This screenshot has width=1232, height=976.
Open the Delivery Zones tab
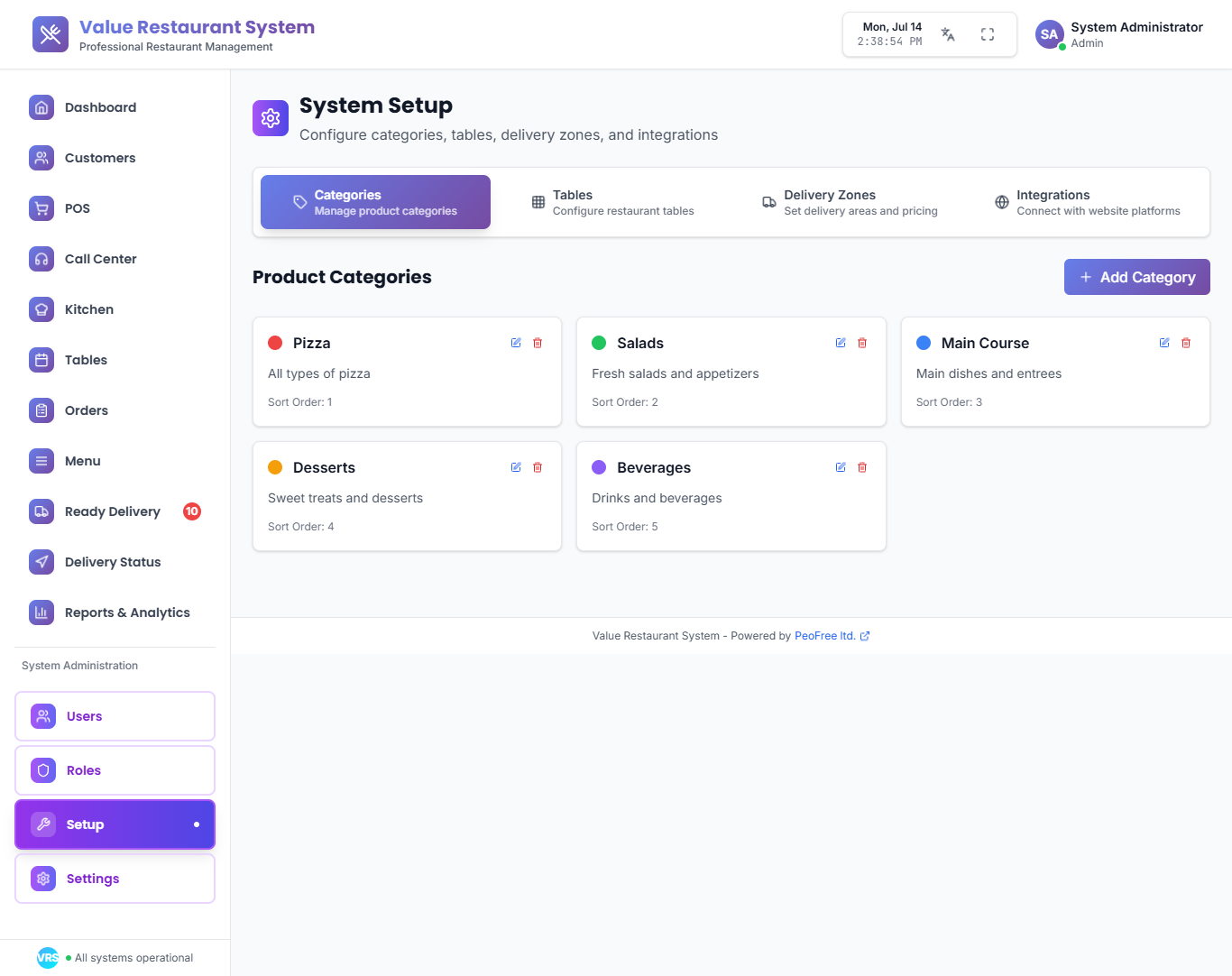click(x=850, y=202)
